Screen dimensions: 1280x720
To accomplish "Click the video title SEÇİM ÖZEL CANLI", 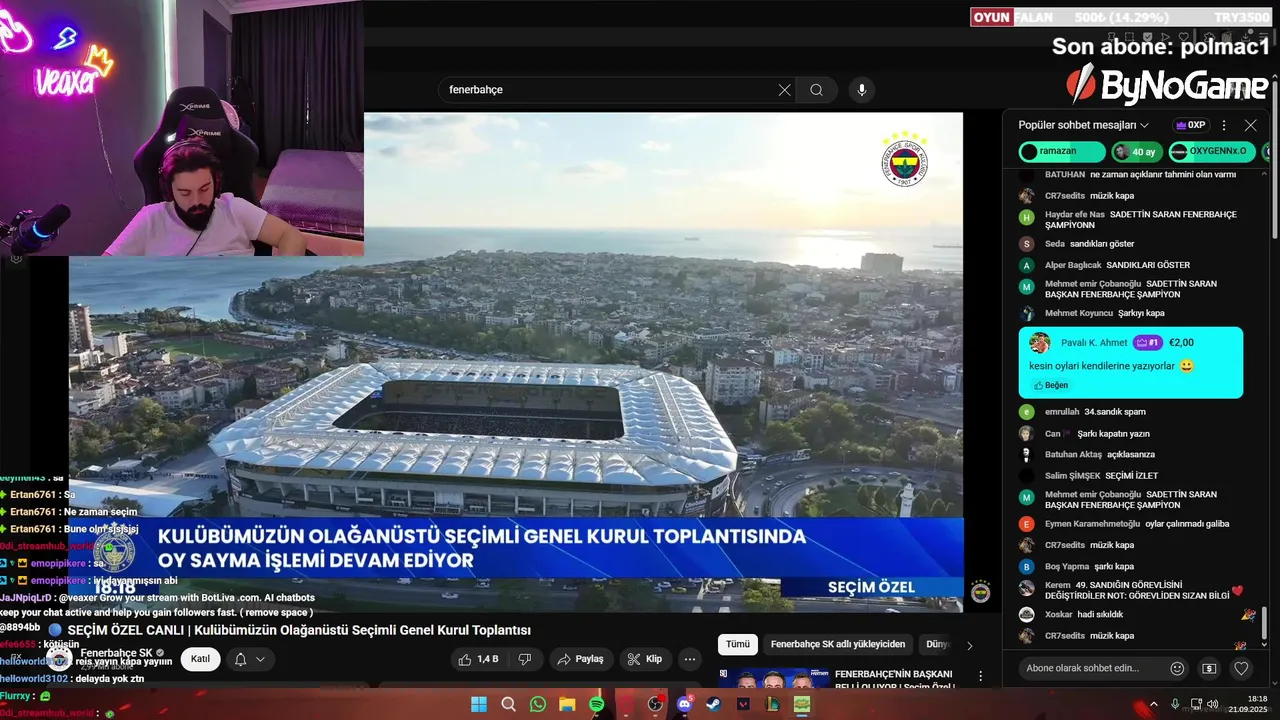I will click(x=299, y=630).
